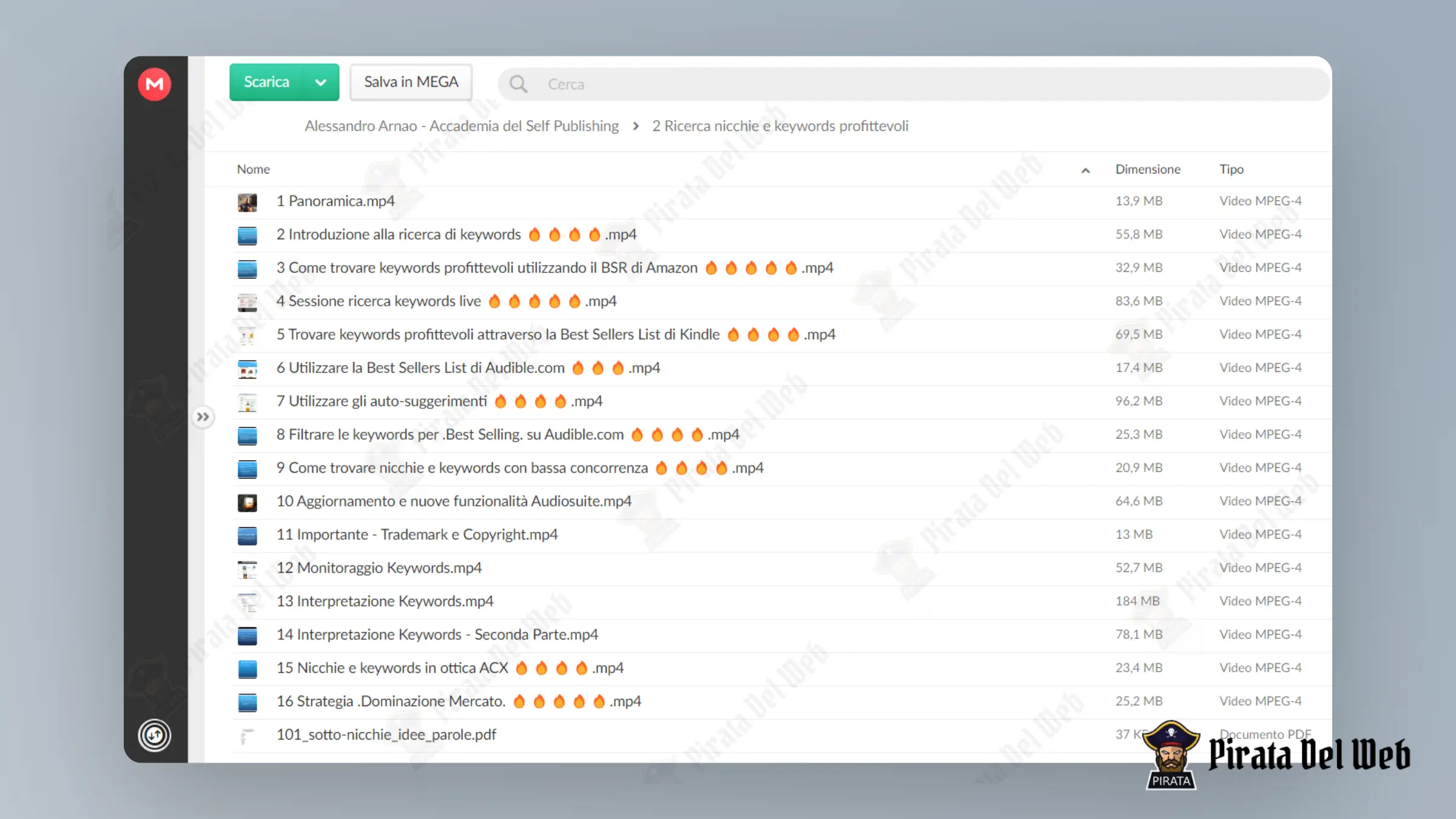
Task: Expand the sidebar with double-chevron button
Action: click(203, 417)
